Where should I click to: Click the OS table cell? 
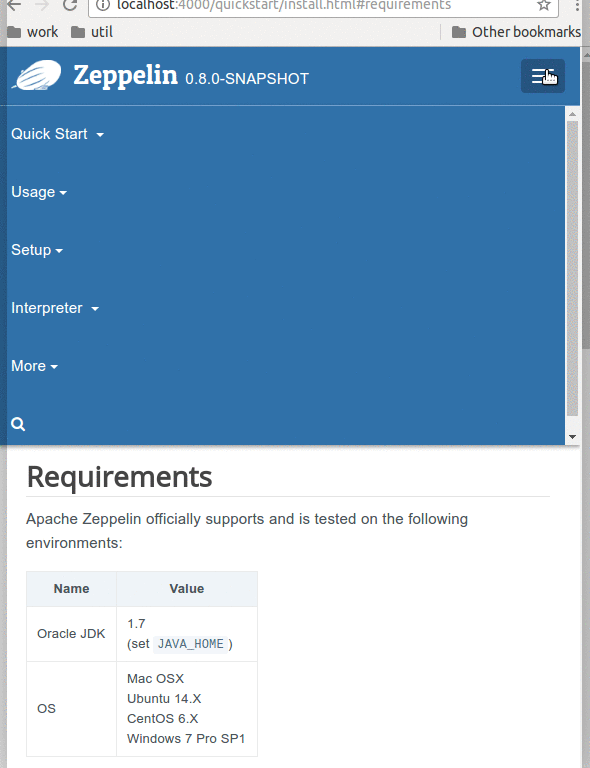(71, 709)
